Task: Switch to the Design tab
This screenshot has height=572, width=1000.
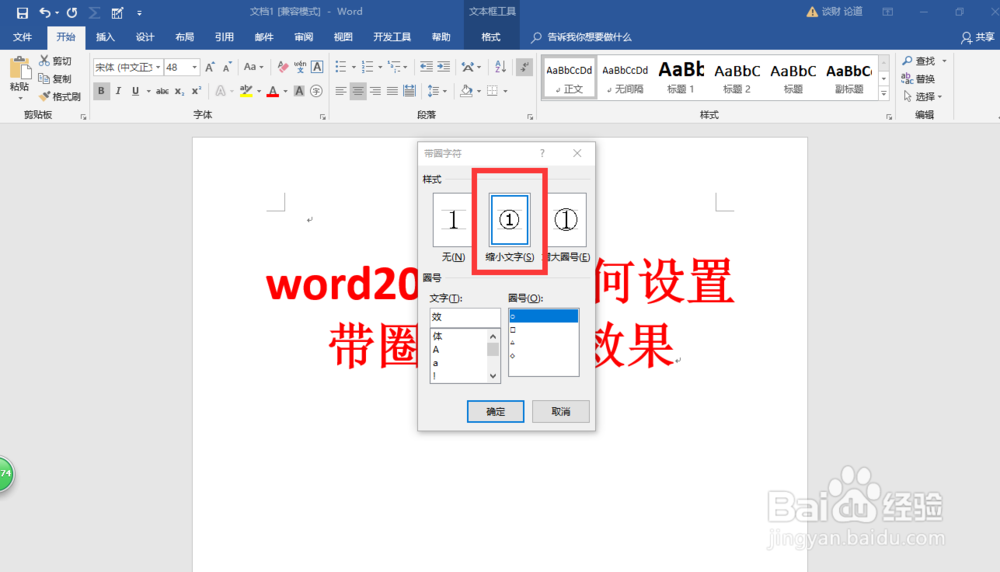Action: [x=145, y=37]
